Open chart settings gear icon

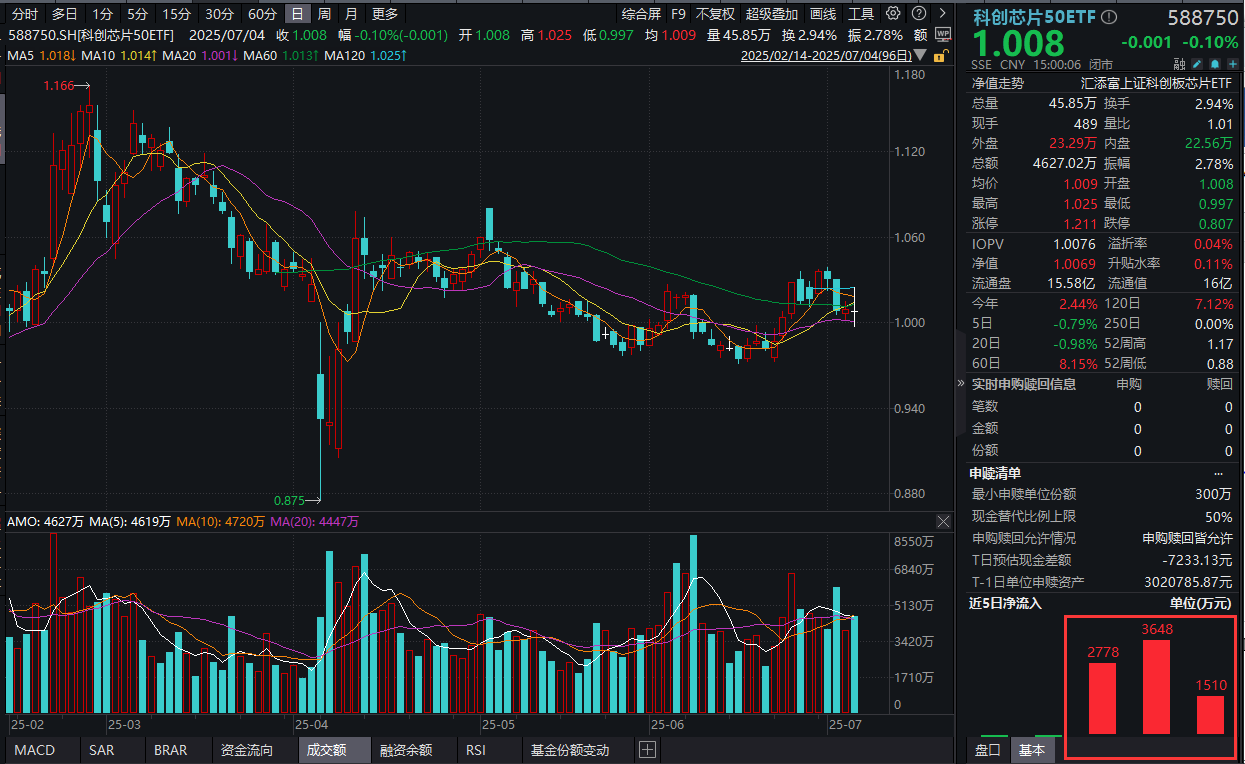coord(892,14)
